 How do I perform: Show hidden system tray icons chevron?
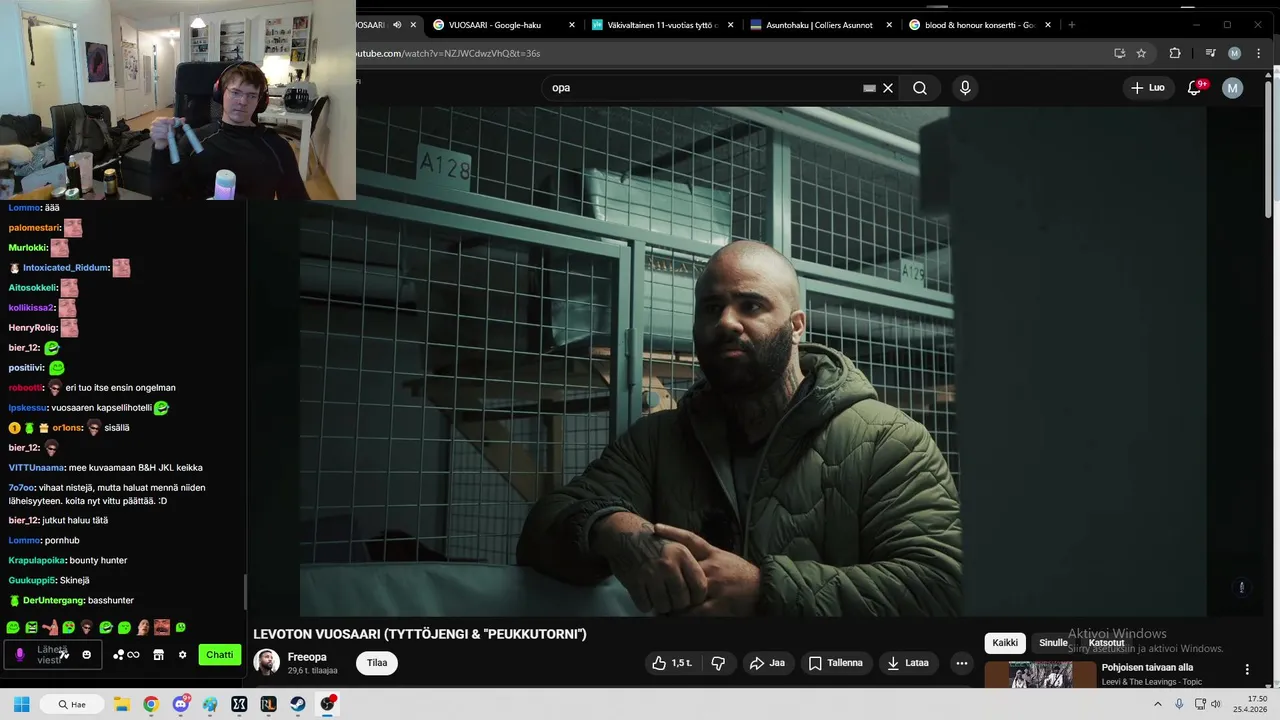[x=1158, y=704]
